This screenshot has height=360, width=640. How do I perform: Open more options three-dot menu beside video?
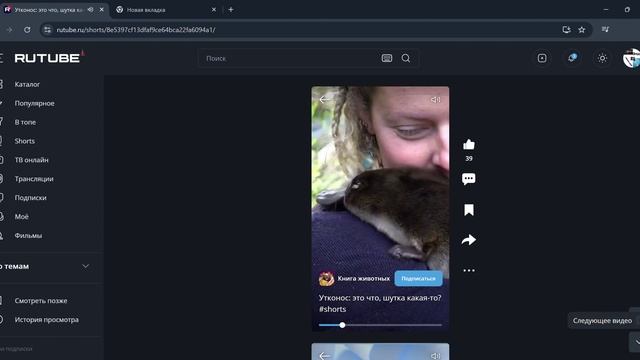469,270
